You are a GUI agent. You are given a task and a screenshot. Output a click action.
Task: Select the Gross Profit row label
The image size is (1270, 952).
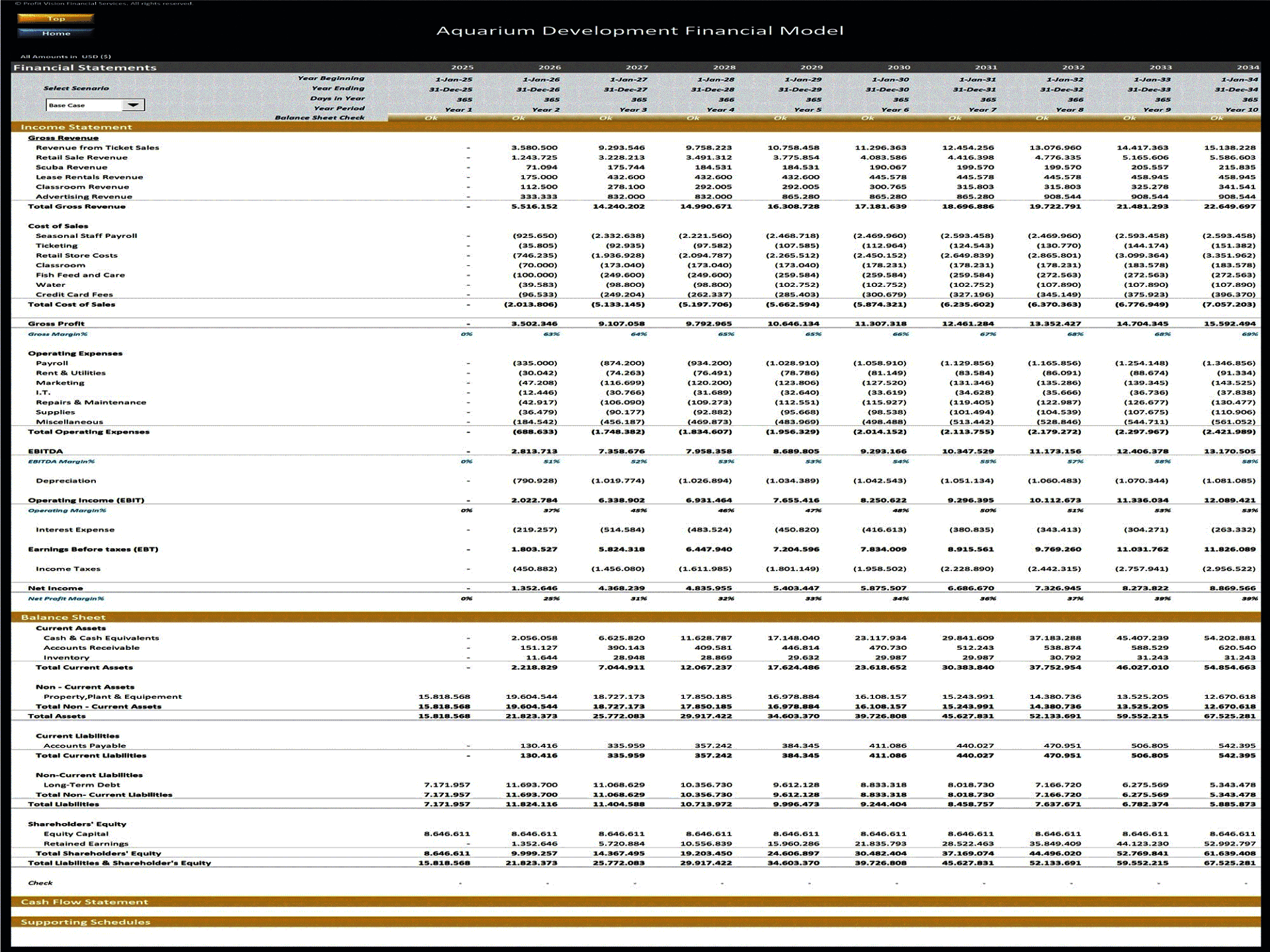tap(56, 324)
